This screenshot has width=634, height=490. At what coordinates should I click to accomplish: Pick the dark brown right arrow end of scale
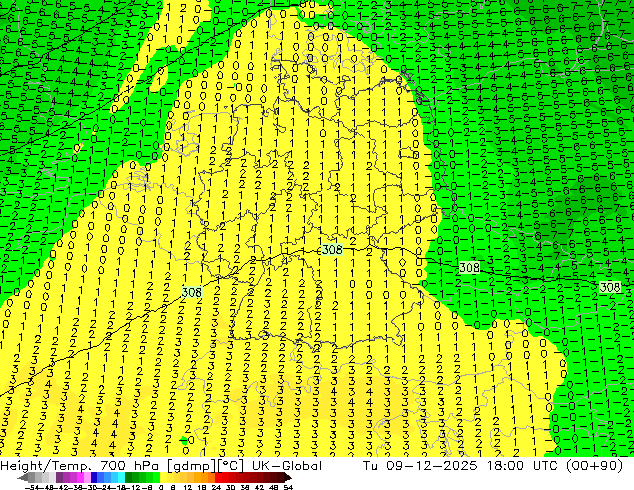(287, 478)
